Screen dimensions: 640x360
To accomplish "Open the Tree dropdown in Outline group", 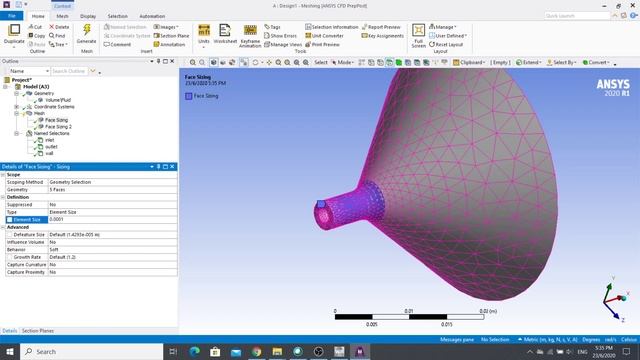I will [x=58, y=44].
